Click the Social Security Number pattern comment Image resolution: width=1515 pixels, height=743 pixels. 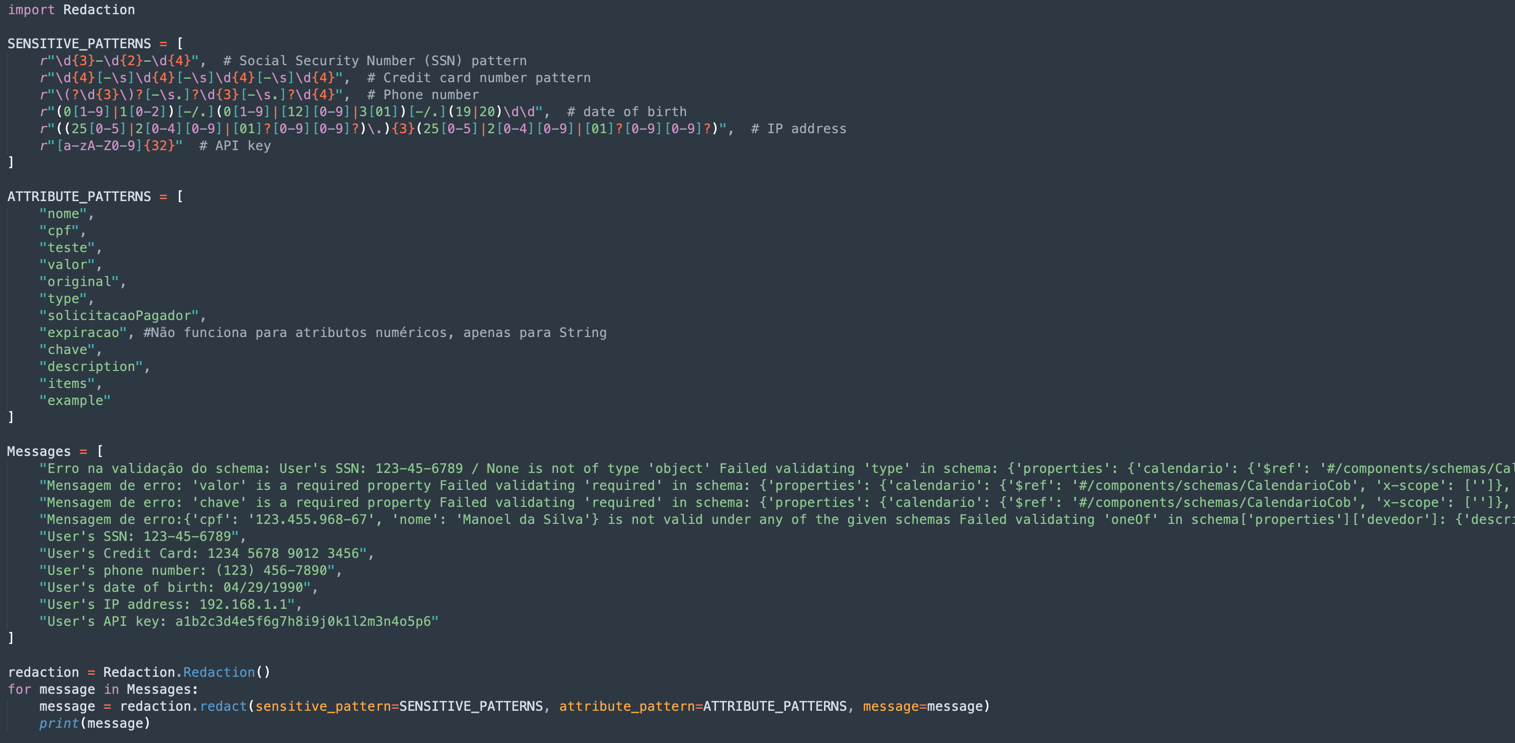(375, 61)
